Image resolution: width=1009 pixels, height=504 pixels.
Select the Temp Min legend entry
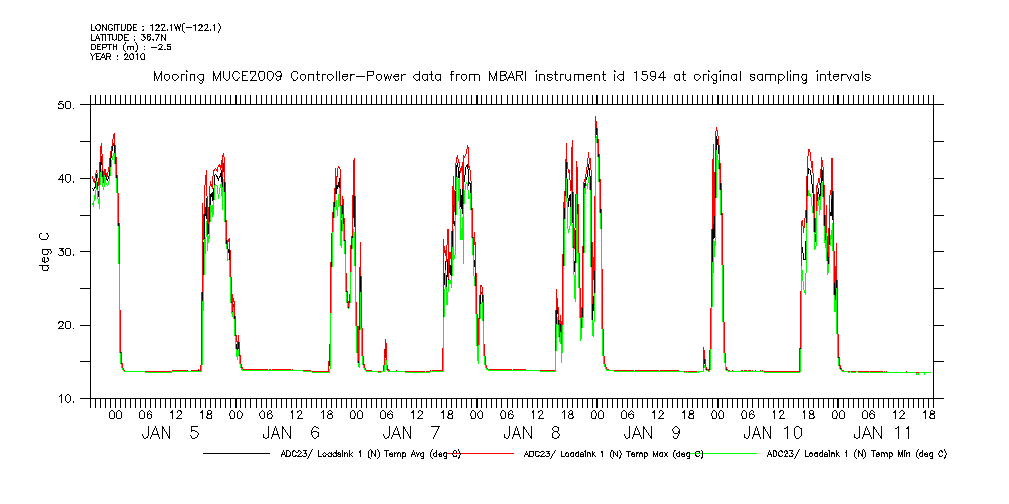(856, 453)
